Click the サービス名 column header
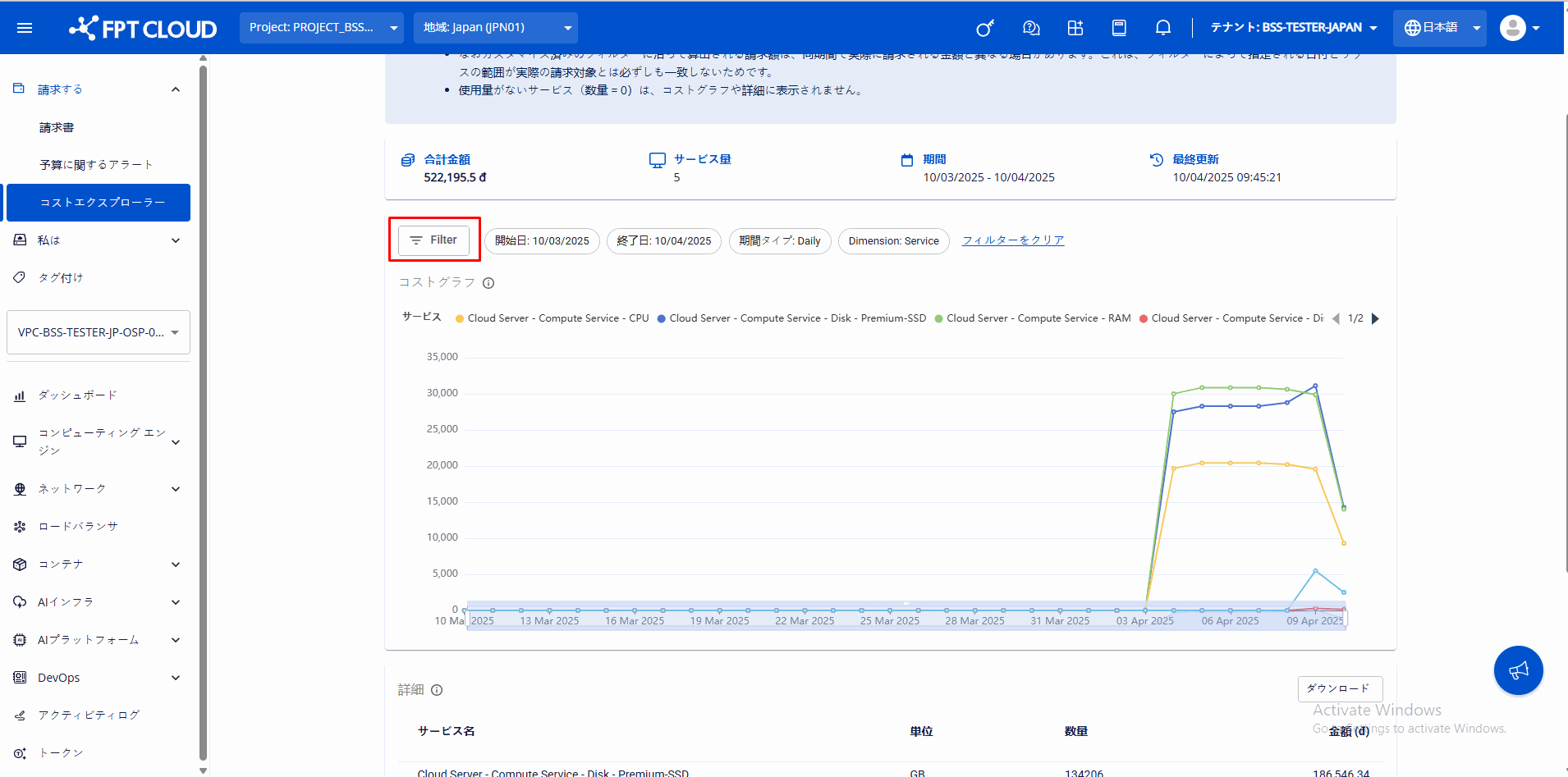 click(447, 731)
